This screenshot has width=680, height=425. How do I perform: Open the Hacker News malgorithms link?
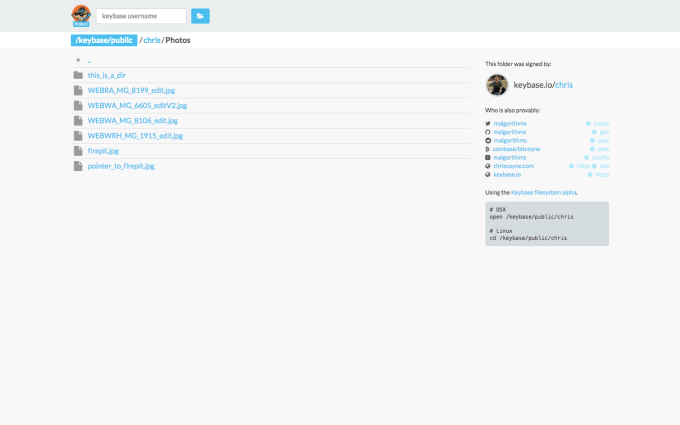click(x=510, y=157)
